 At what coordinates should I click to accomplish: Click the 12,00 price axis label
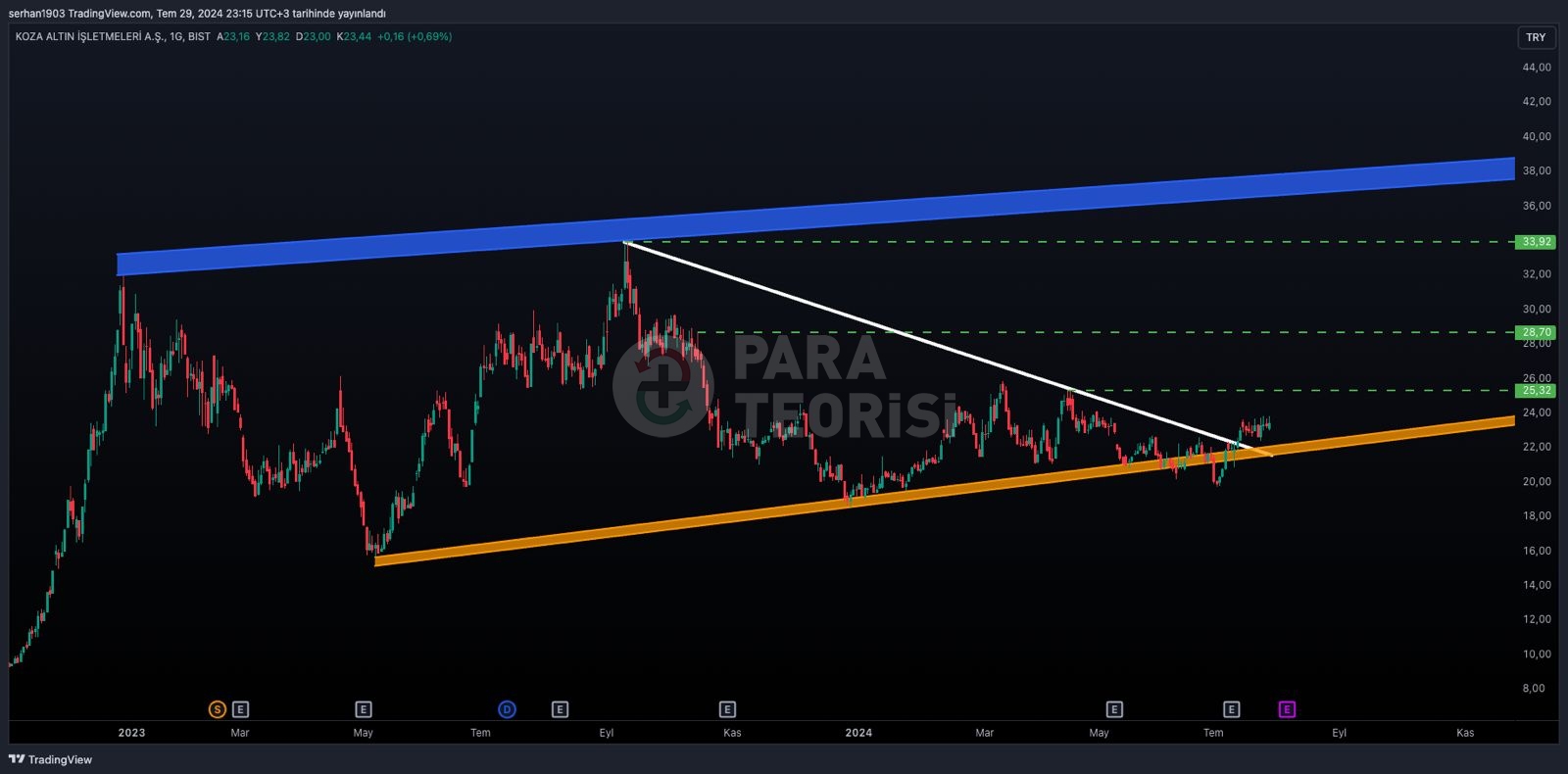tap(1537, 620)
